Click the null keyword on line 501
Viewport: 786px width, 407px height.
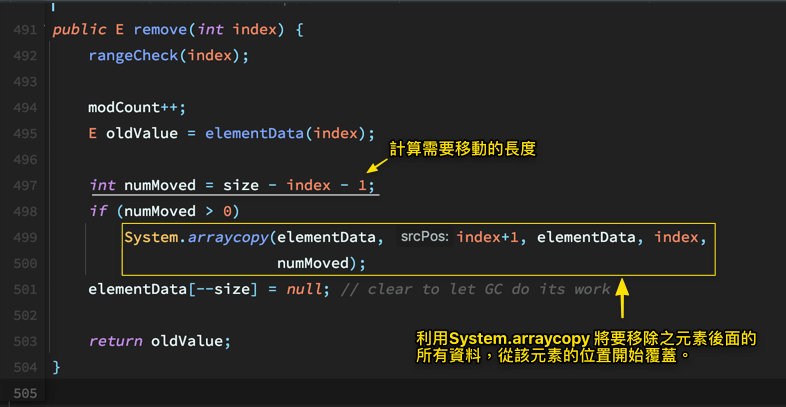click(x=300, y=289)
